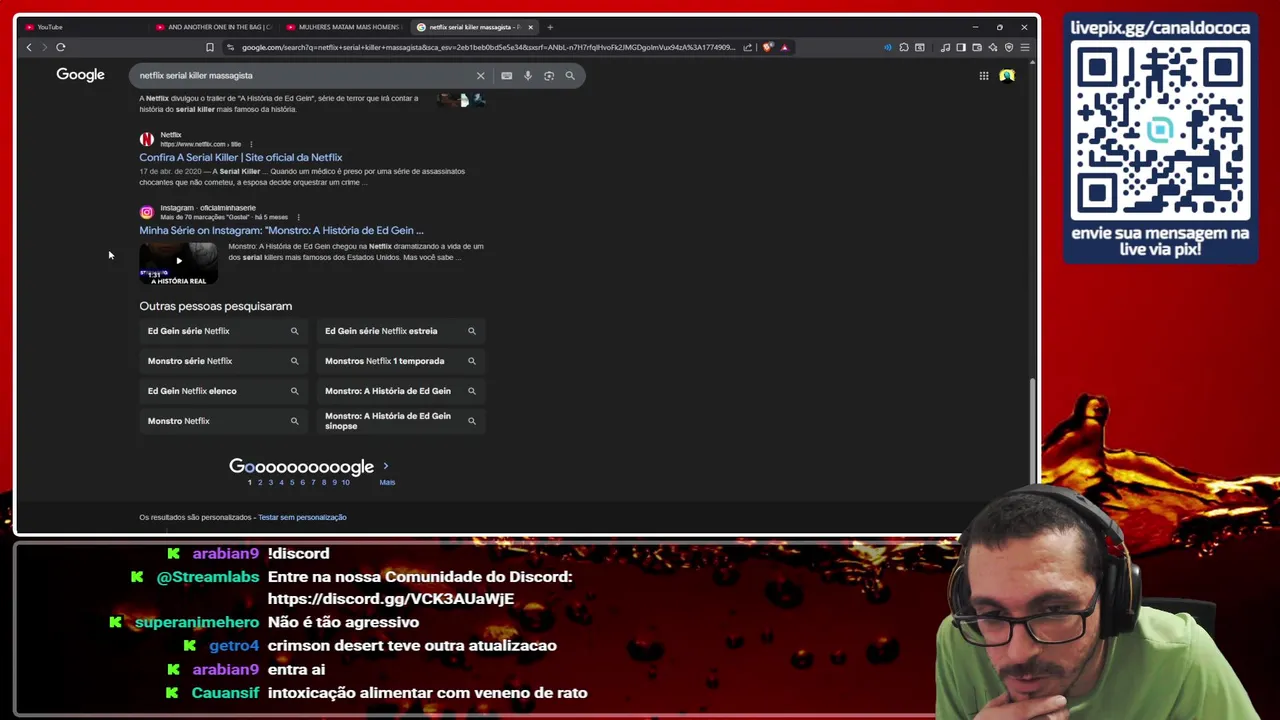Click the Google logo to go home
Viewport: 1280px width, 720px height.
click(x=80, y=75)
